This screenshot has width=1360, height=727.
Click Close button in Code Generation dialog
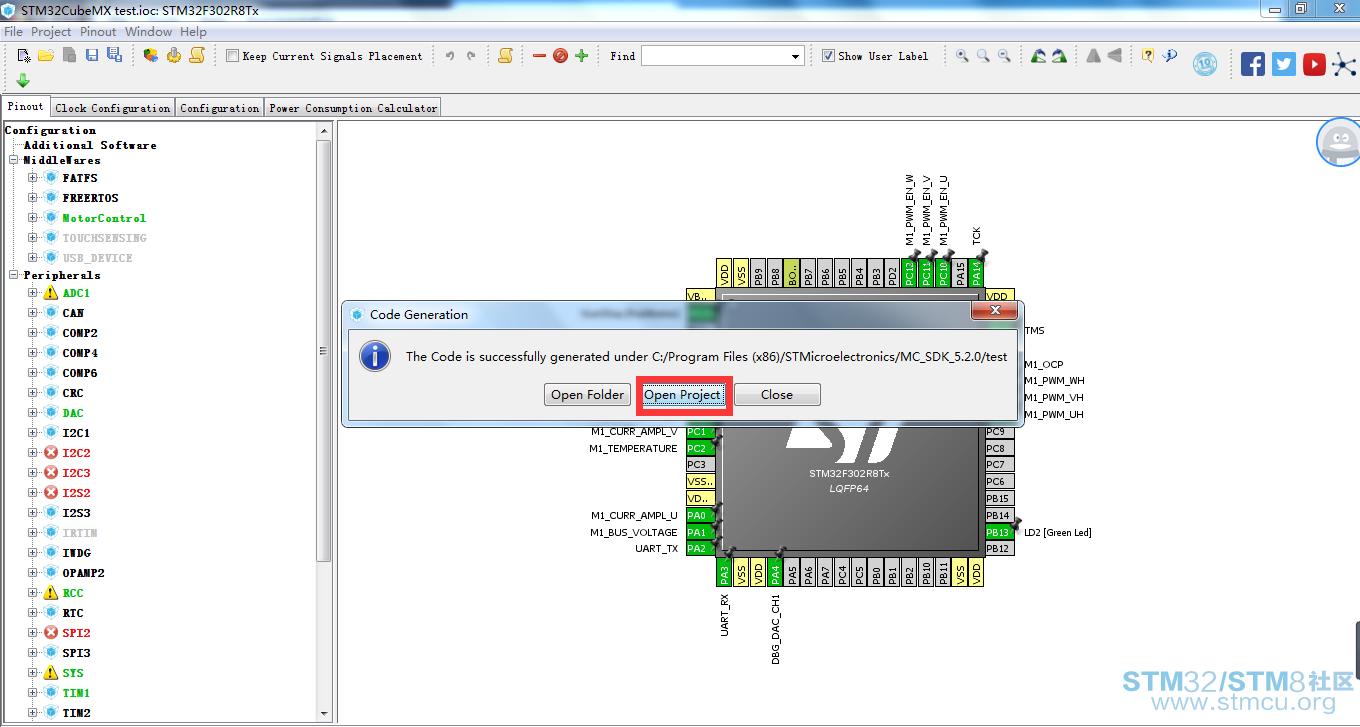tap(777, 395)
